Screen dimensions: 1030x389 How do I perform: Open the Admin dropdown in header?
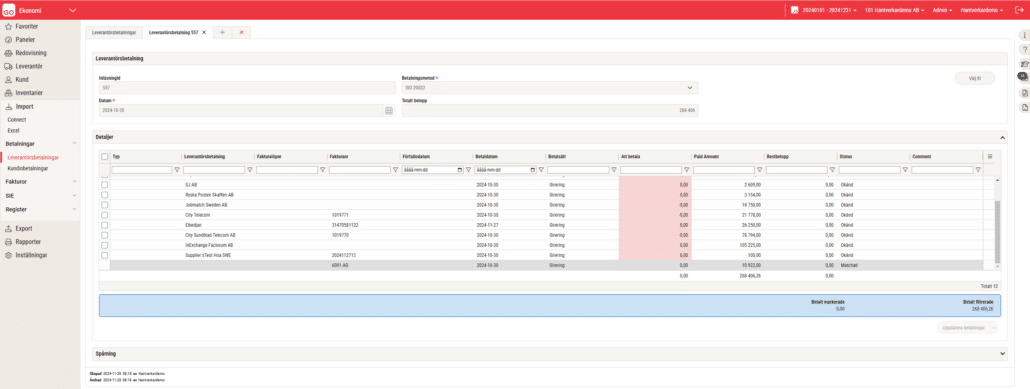click(943, 11)
